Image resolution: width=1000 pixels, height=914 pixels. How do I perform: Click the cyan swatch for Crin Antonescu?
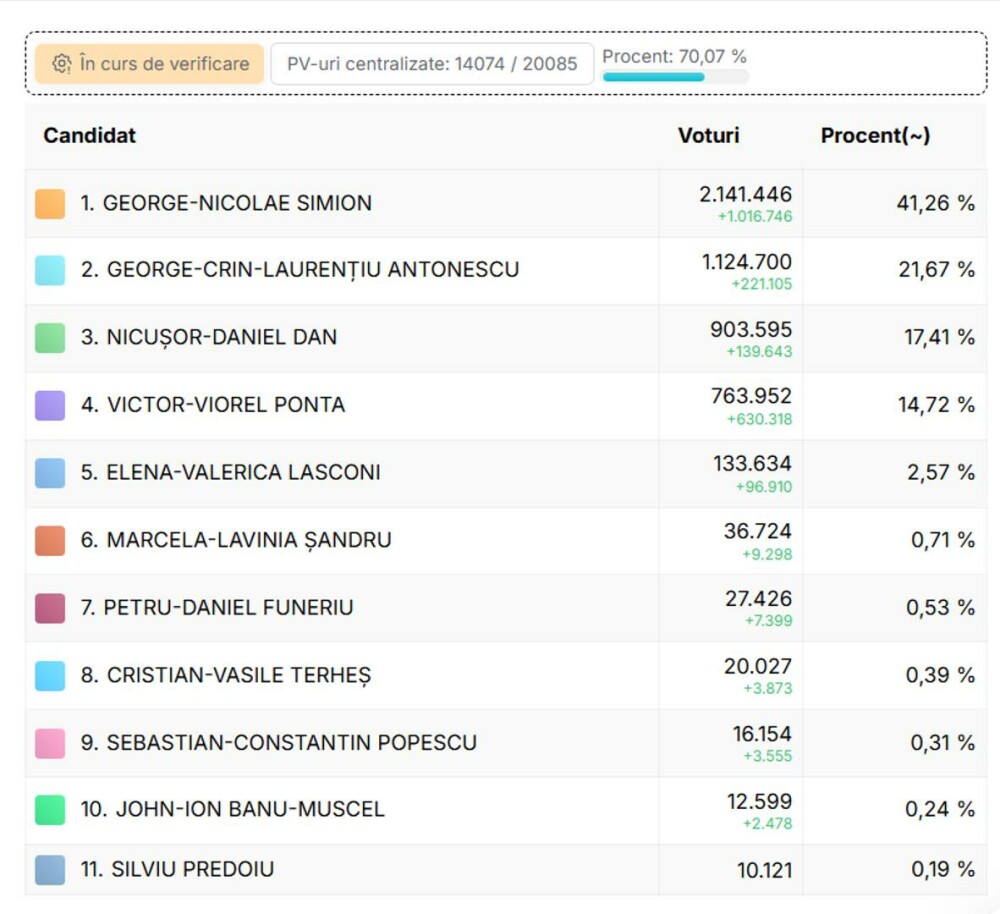tap(50, 270)
